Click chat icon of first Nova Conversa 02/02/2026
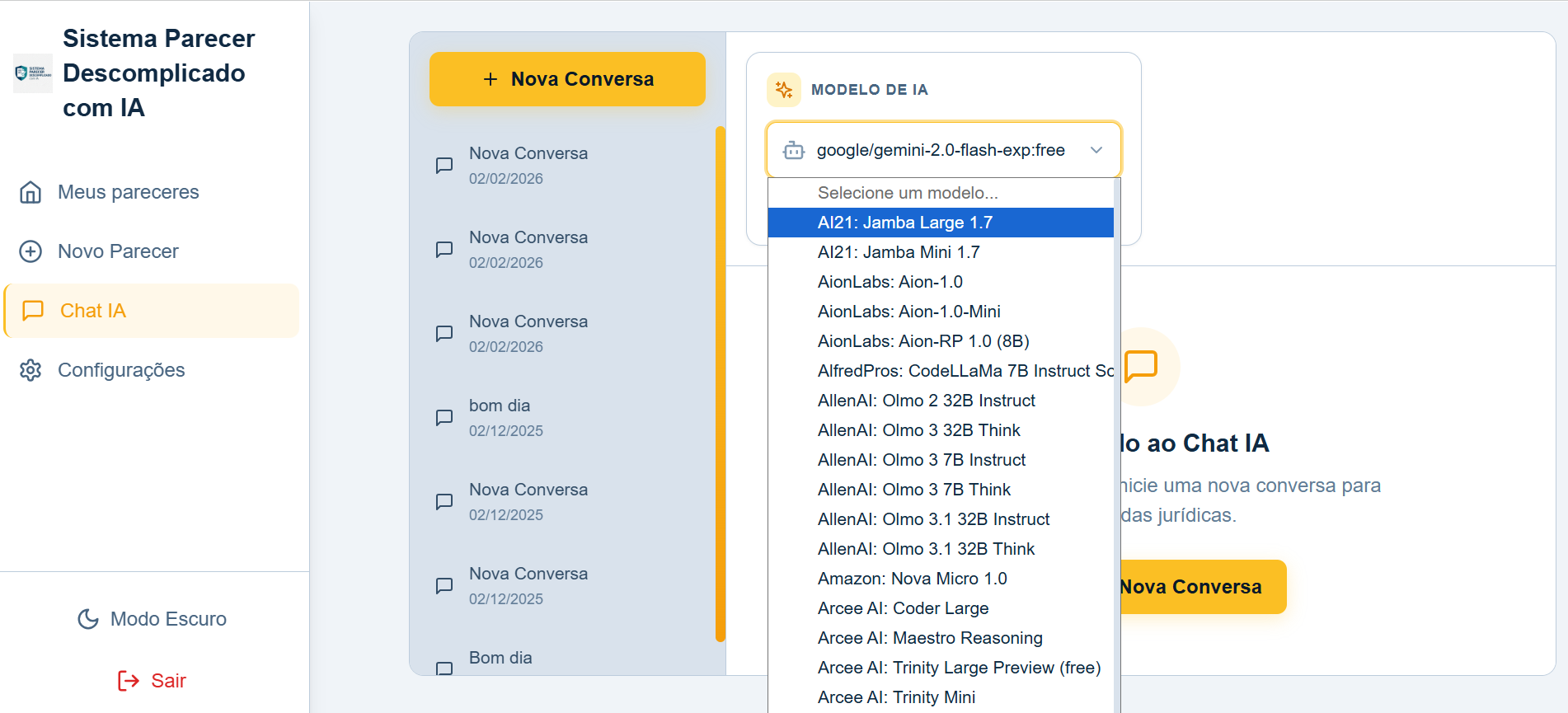 coord(444,166)
